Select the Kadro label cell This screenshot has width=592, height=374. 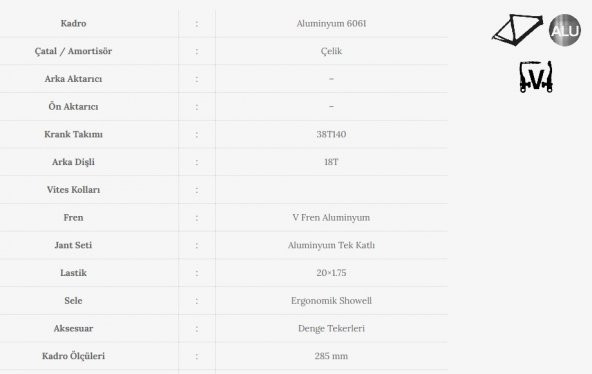point(73,23)
